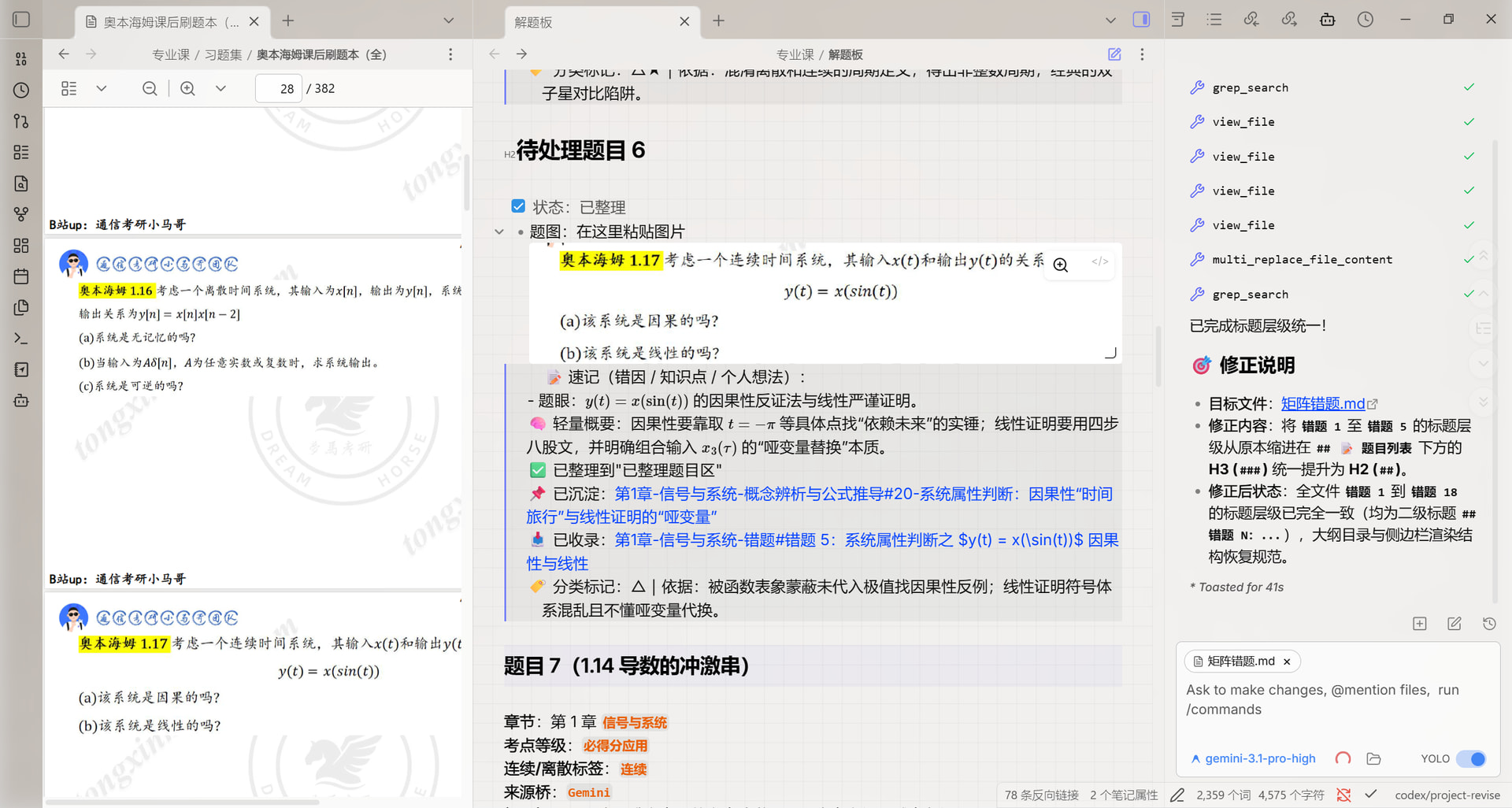Click the PDF horizontal scrollbar
Screen dimensions: 1512x808
pos(183,802)
